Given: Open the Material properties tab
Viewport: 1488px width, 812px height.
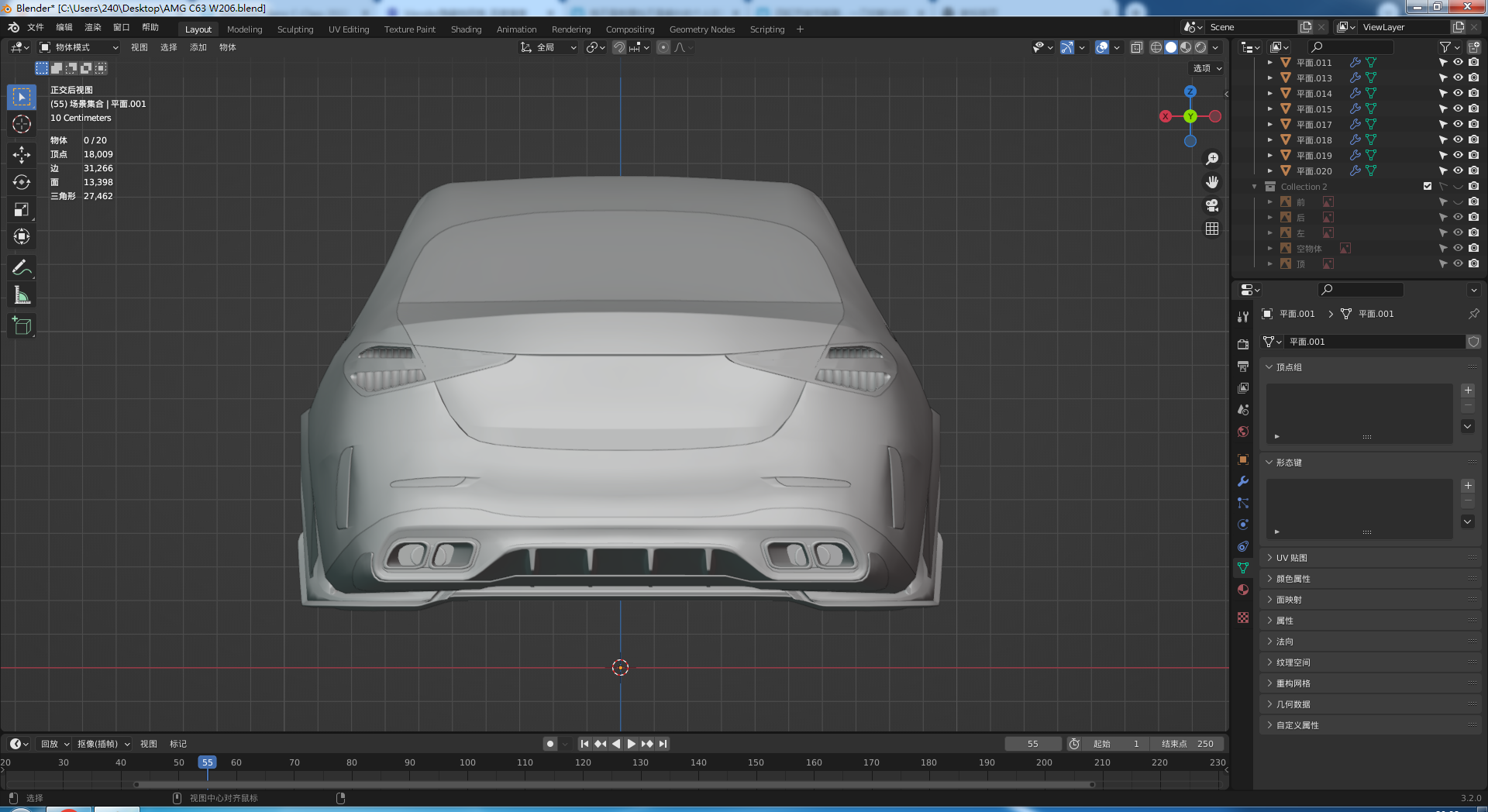Looking at the screenshot, I should (1243, 590).
